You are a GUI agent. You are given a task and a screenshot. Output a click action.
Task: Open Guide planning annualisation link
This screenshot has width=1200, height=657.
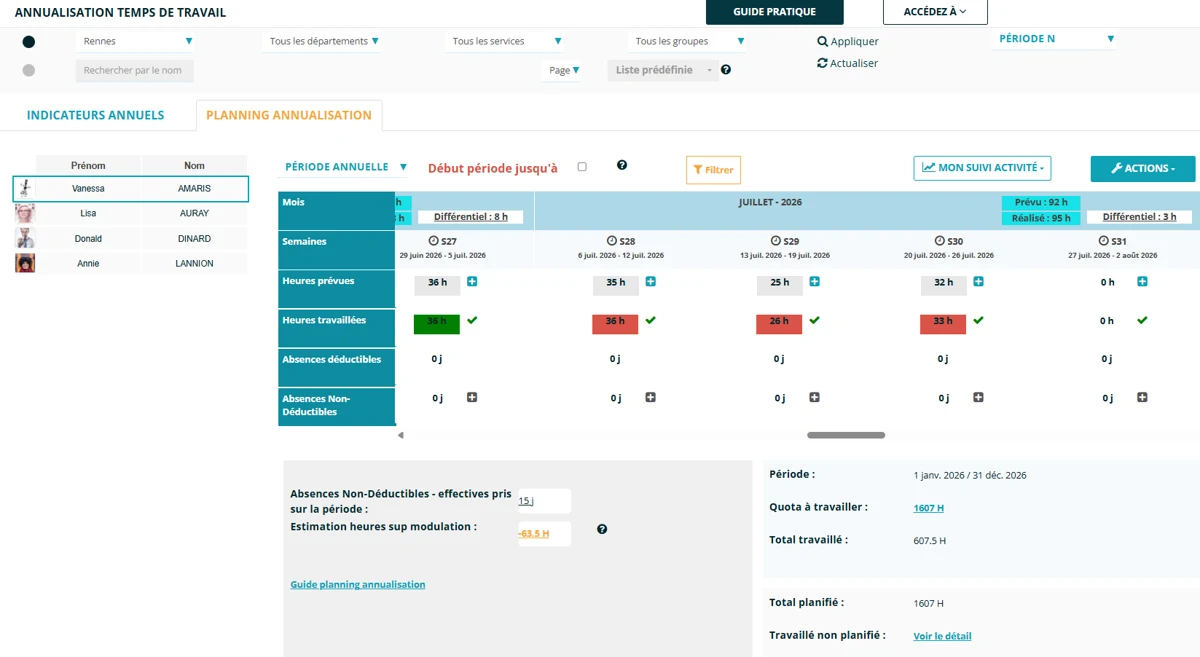point(358,584)
